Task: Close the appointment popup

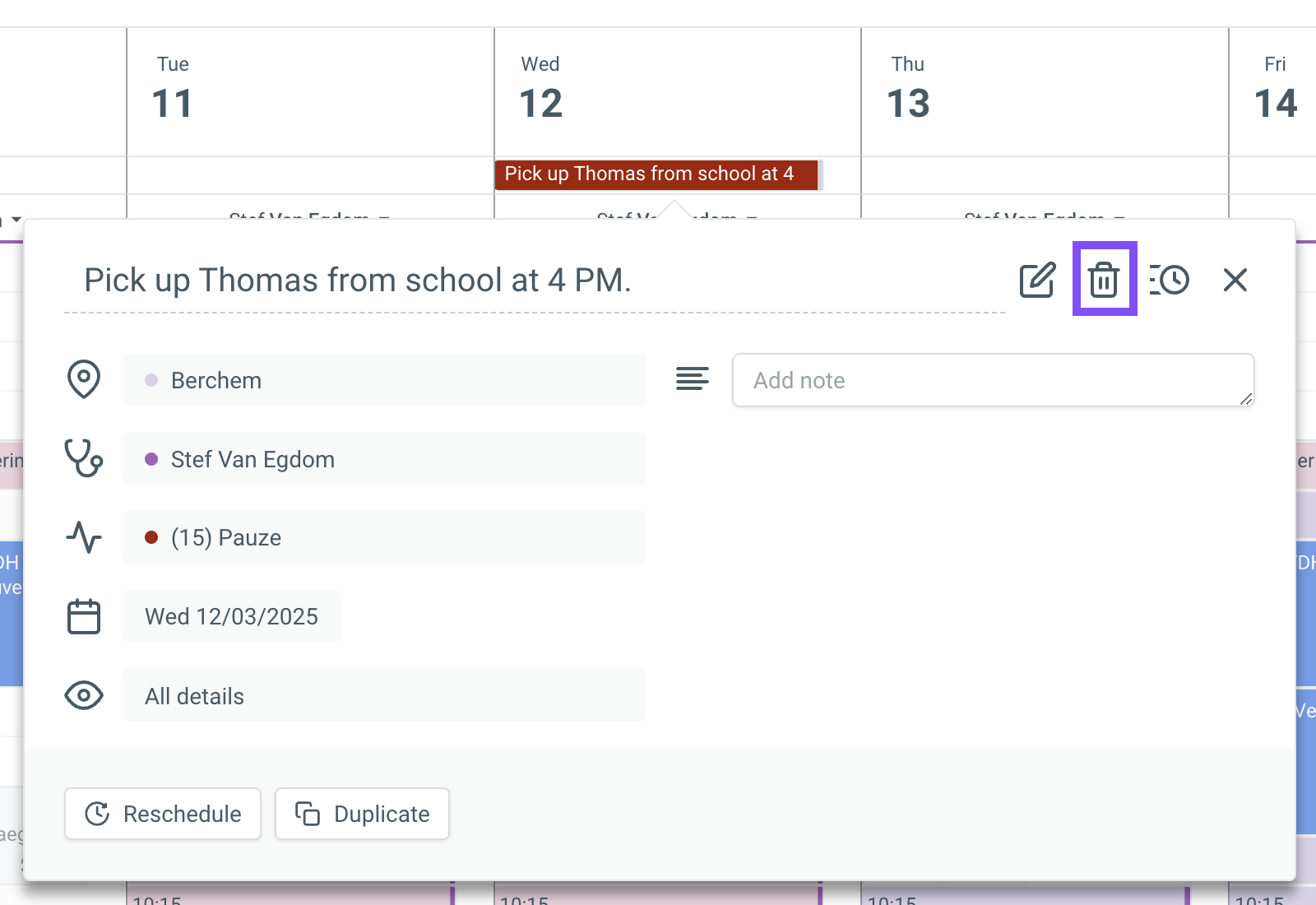Action: [1235, 280]
